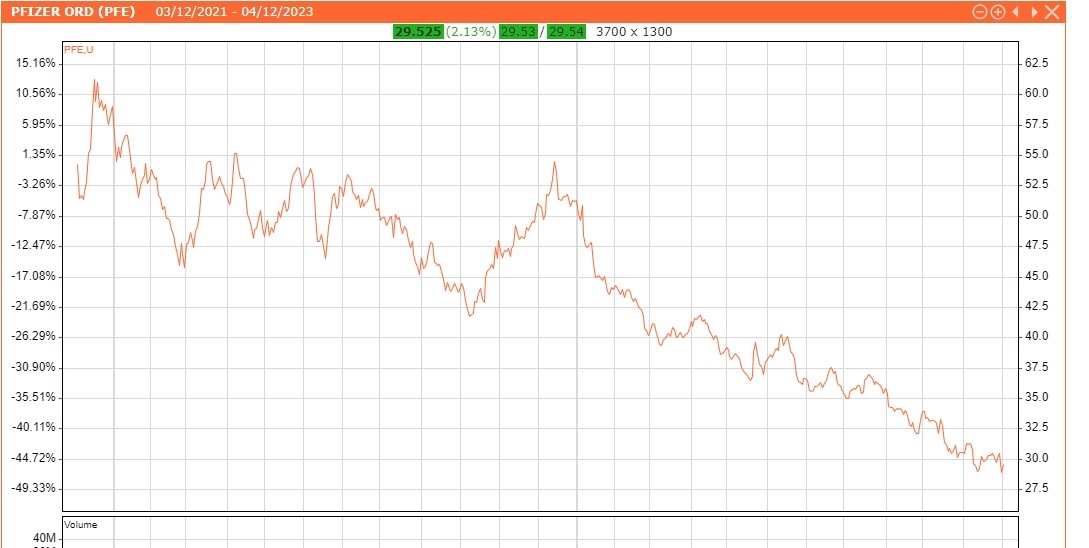Click the 3700 x 1300 size quote
This screenshot has height=548, width=1089.
(x=634, y=32)
